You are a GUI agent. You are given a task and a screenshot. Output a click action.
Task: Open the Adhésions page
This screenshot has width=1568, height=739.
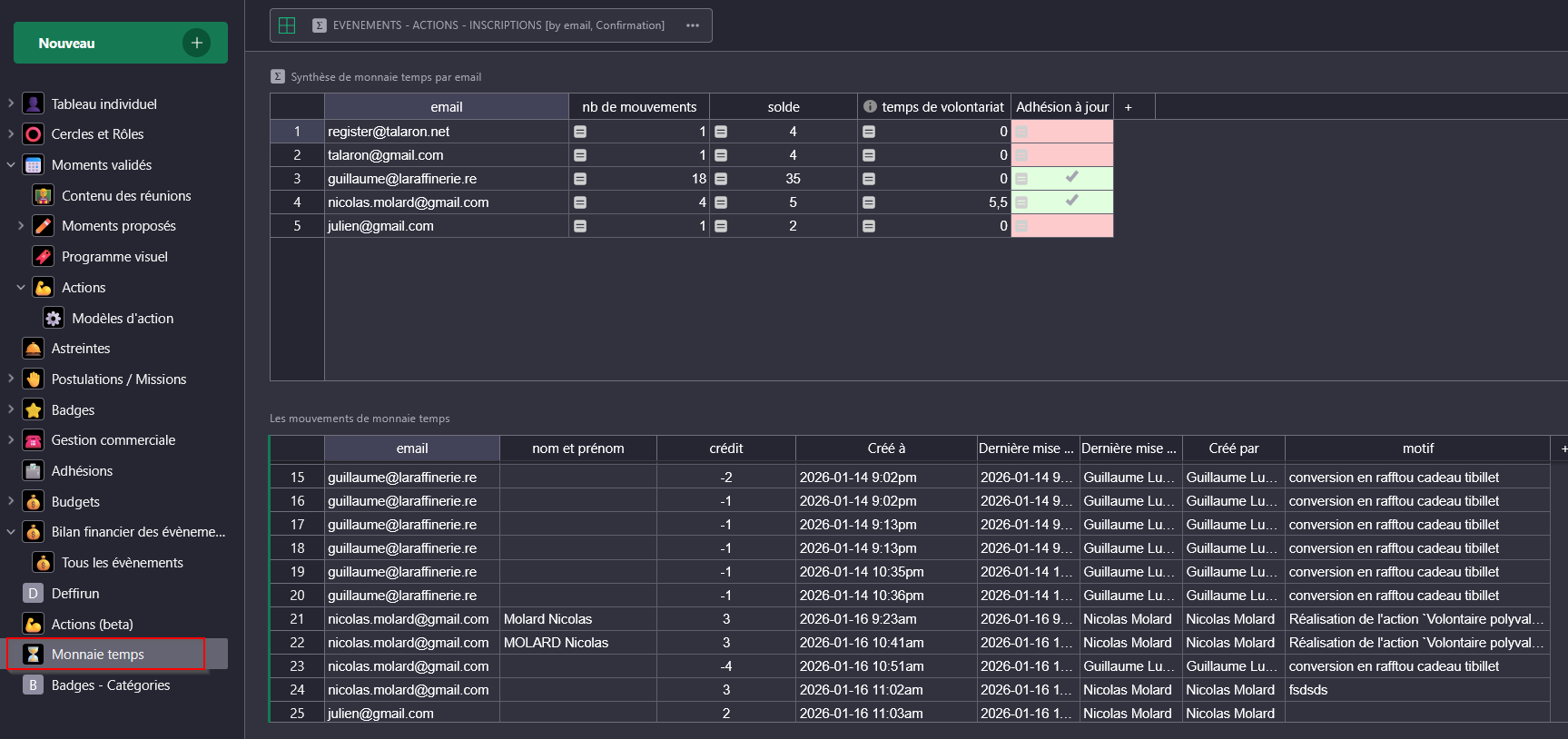coord(82,471)
